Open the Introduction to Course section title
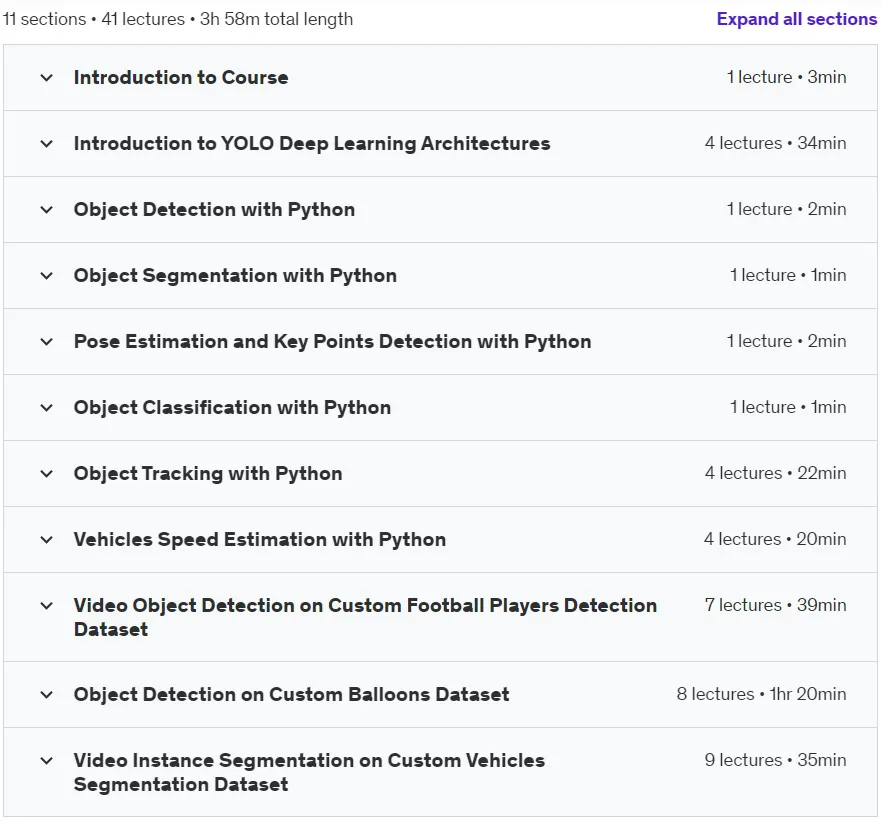The height and width of the screenshot is (822, 882). point(181,78)
